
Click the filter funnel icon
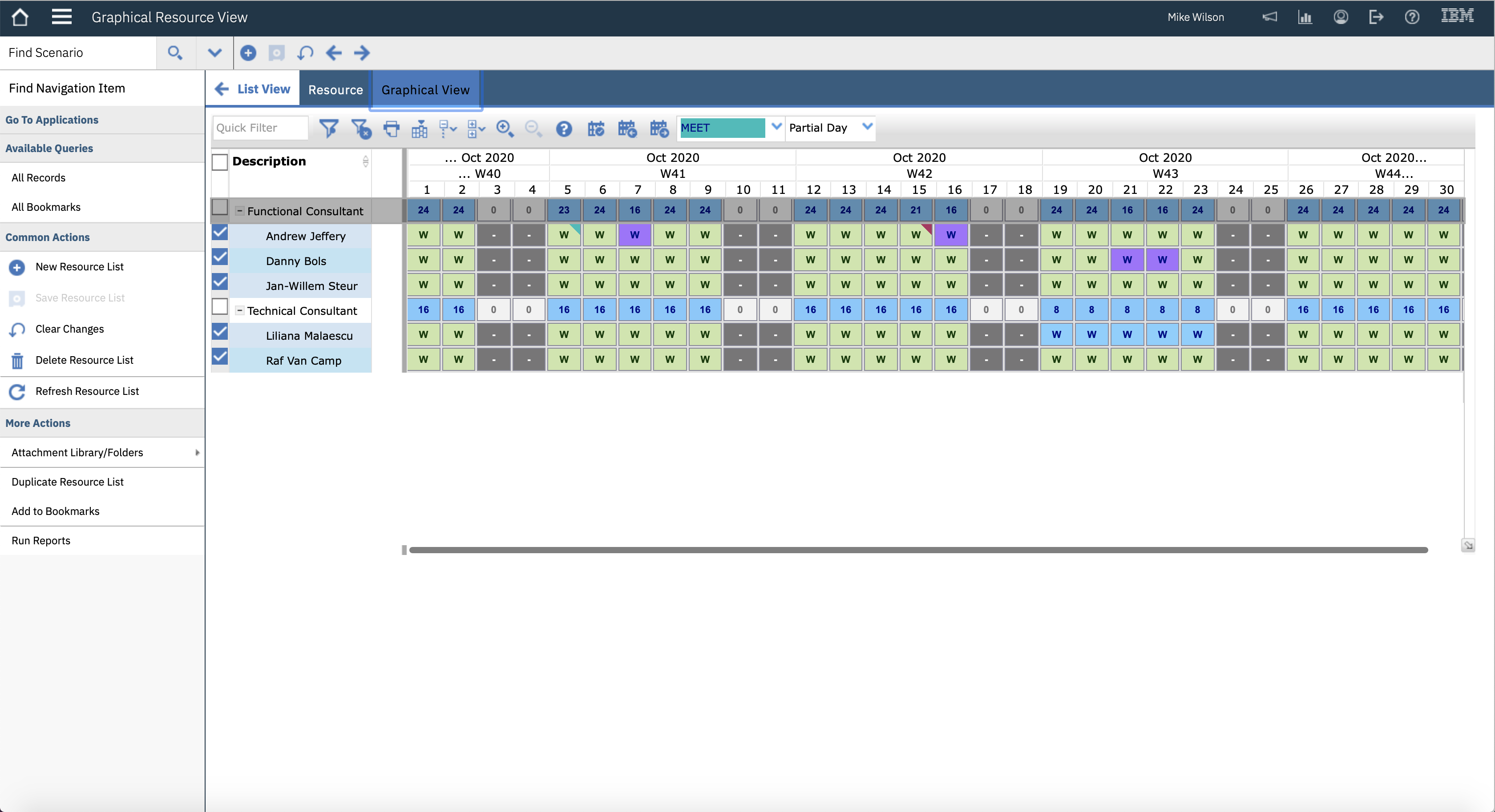pyautogui.click(x=328, y=128)
